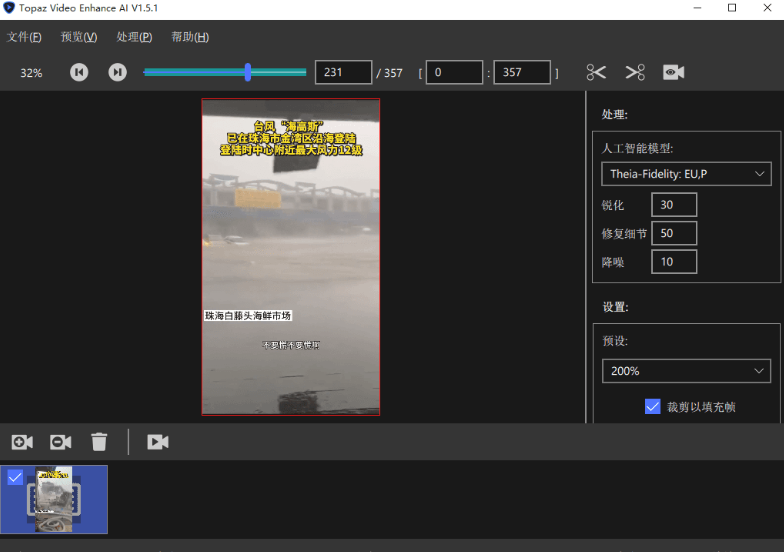Screen dimensions: 784x552
Task: Click the 预设 label
Action: point(615,341)
